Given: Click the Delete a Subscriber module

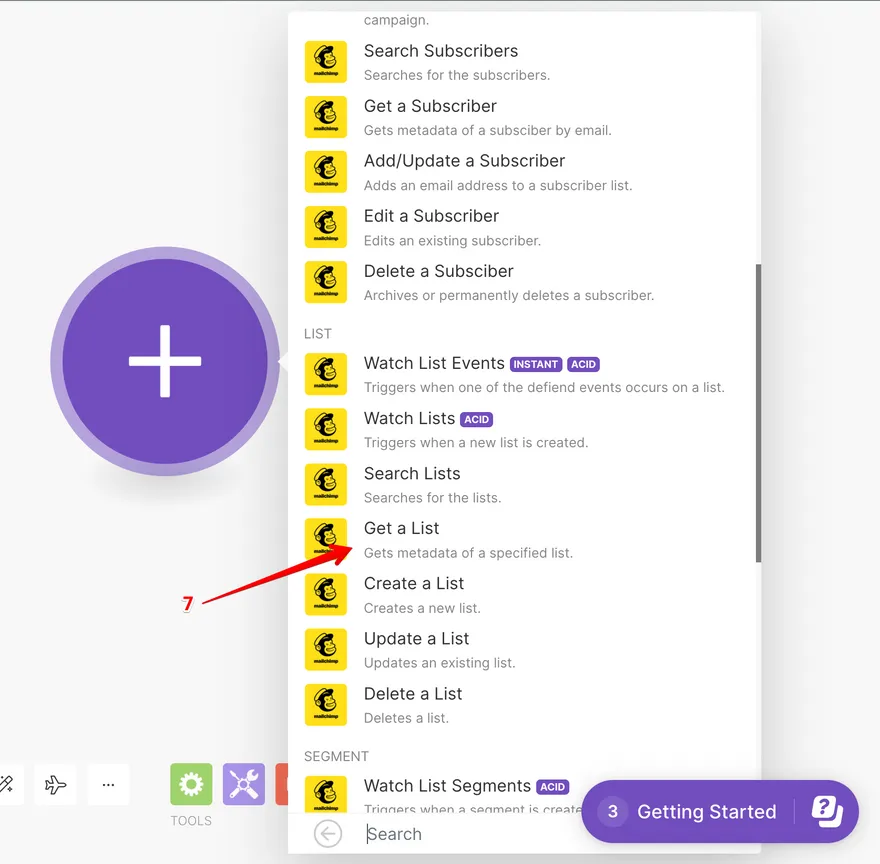Looking at the screenshot, I should 438,271.
